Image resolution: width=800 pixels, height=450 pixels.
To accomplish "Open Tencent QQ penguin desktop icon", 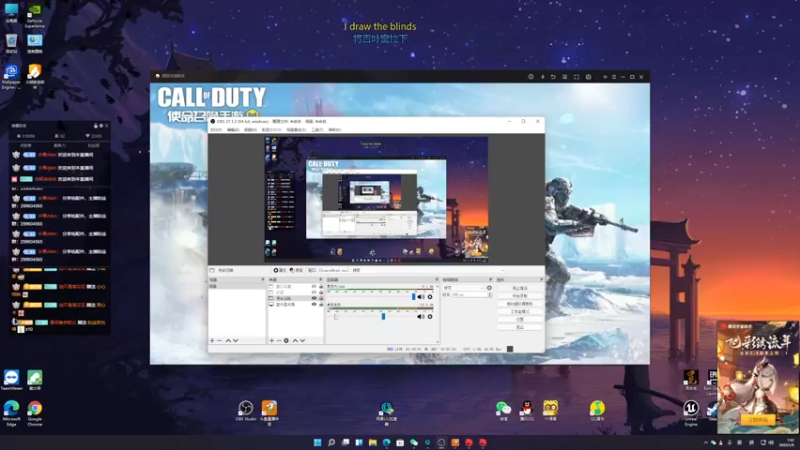I will 527,411.
